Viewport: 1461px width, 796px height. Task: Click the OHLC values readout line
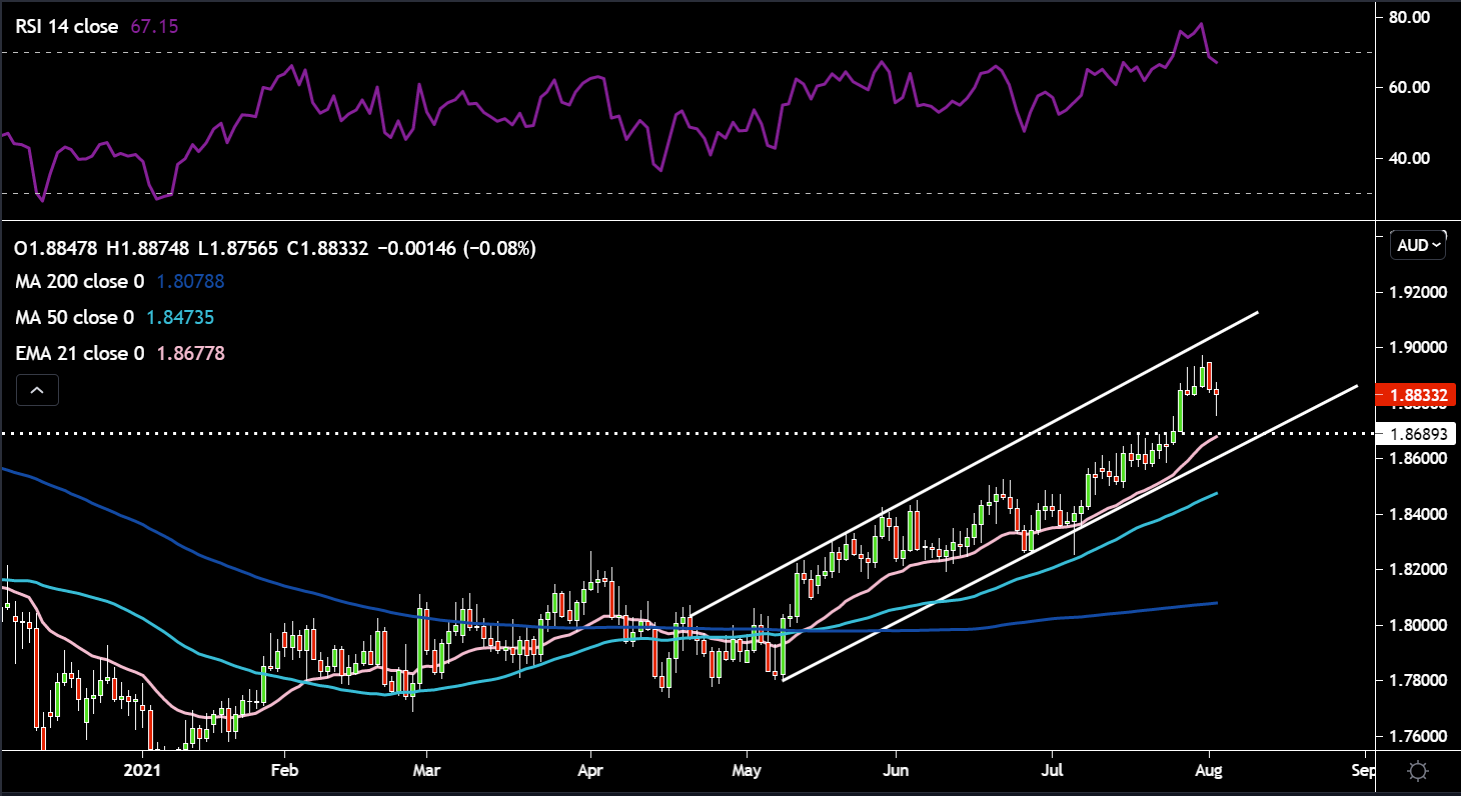(275, 247)
